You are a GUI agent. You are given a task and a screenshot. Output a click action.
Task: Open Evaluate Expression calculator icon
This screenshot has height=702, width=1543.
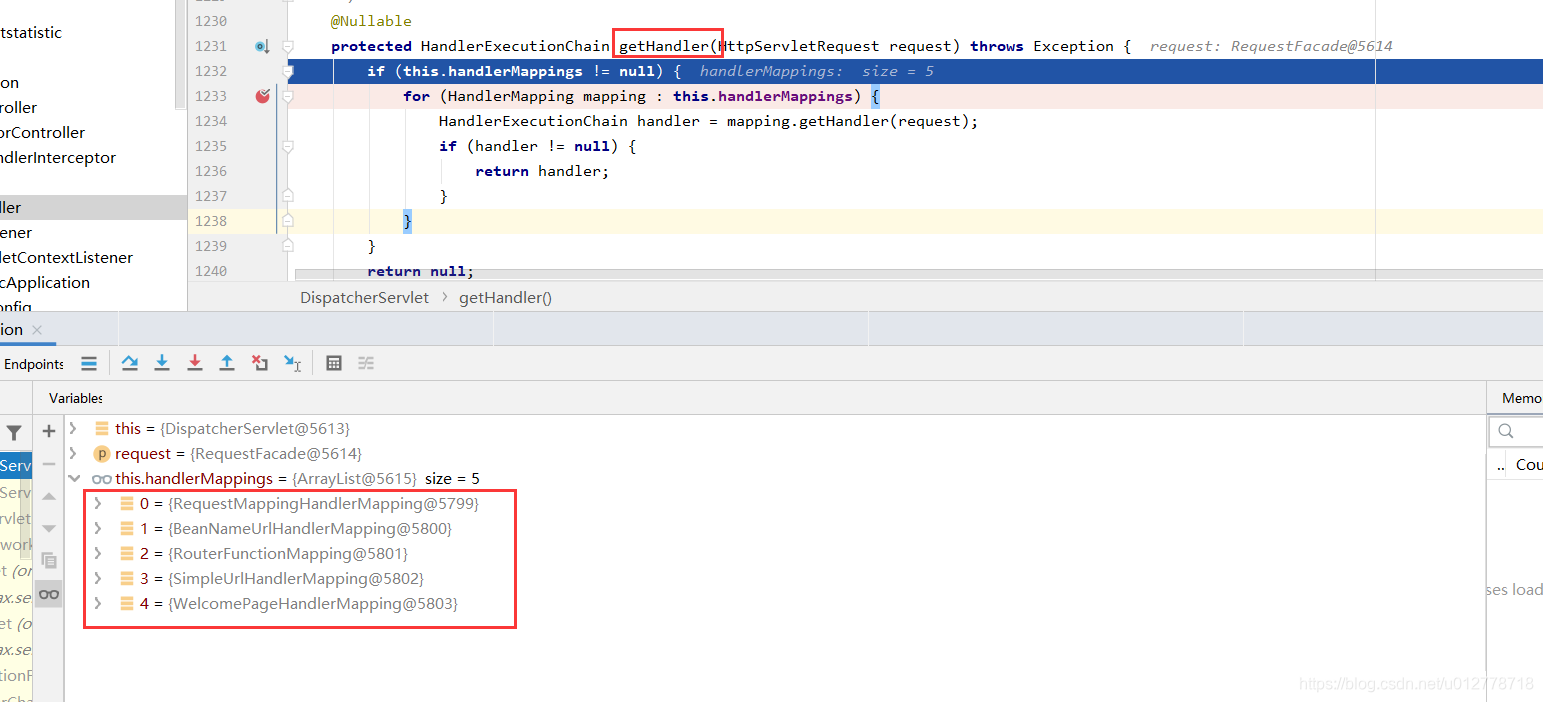[334, 363]
